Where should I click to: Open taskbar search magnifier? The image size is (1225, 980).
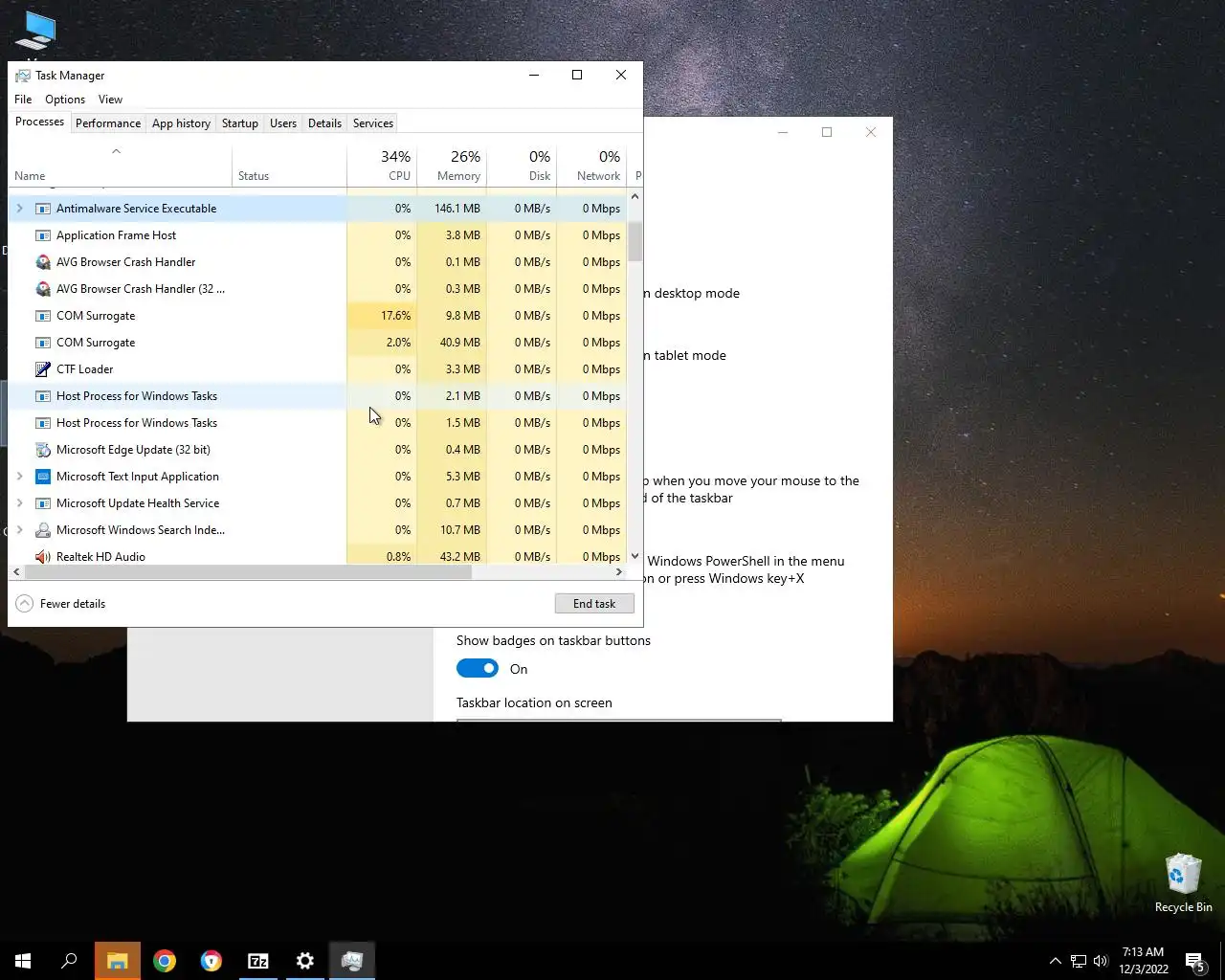tap(69, 961)
